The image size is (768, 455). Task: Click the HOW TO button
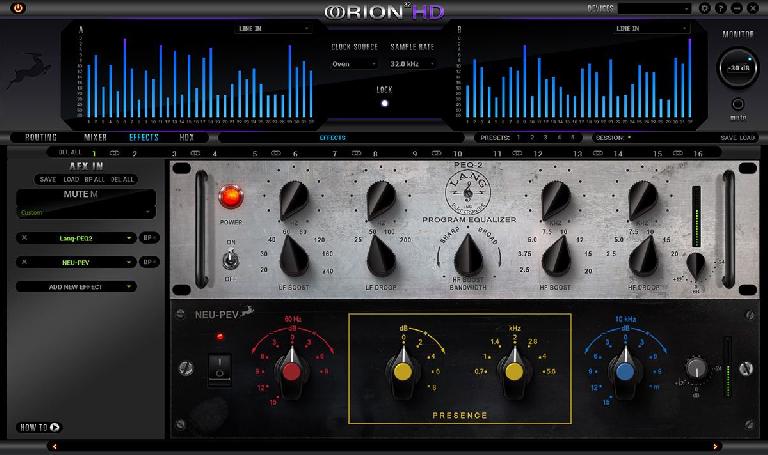[39, 427]
